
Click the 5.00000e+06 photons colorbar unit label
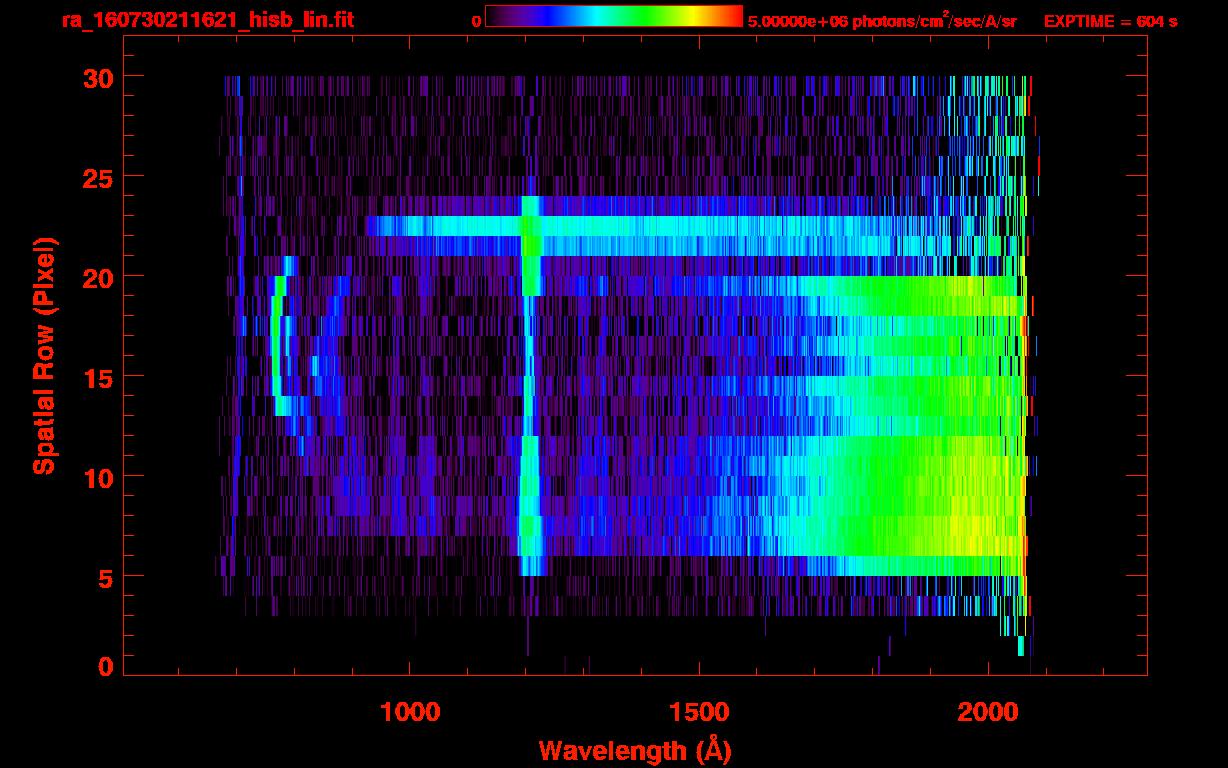coord(882,21)
